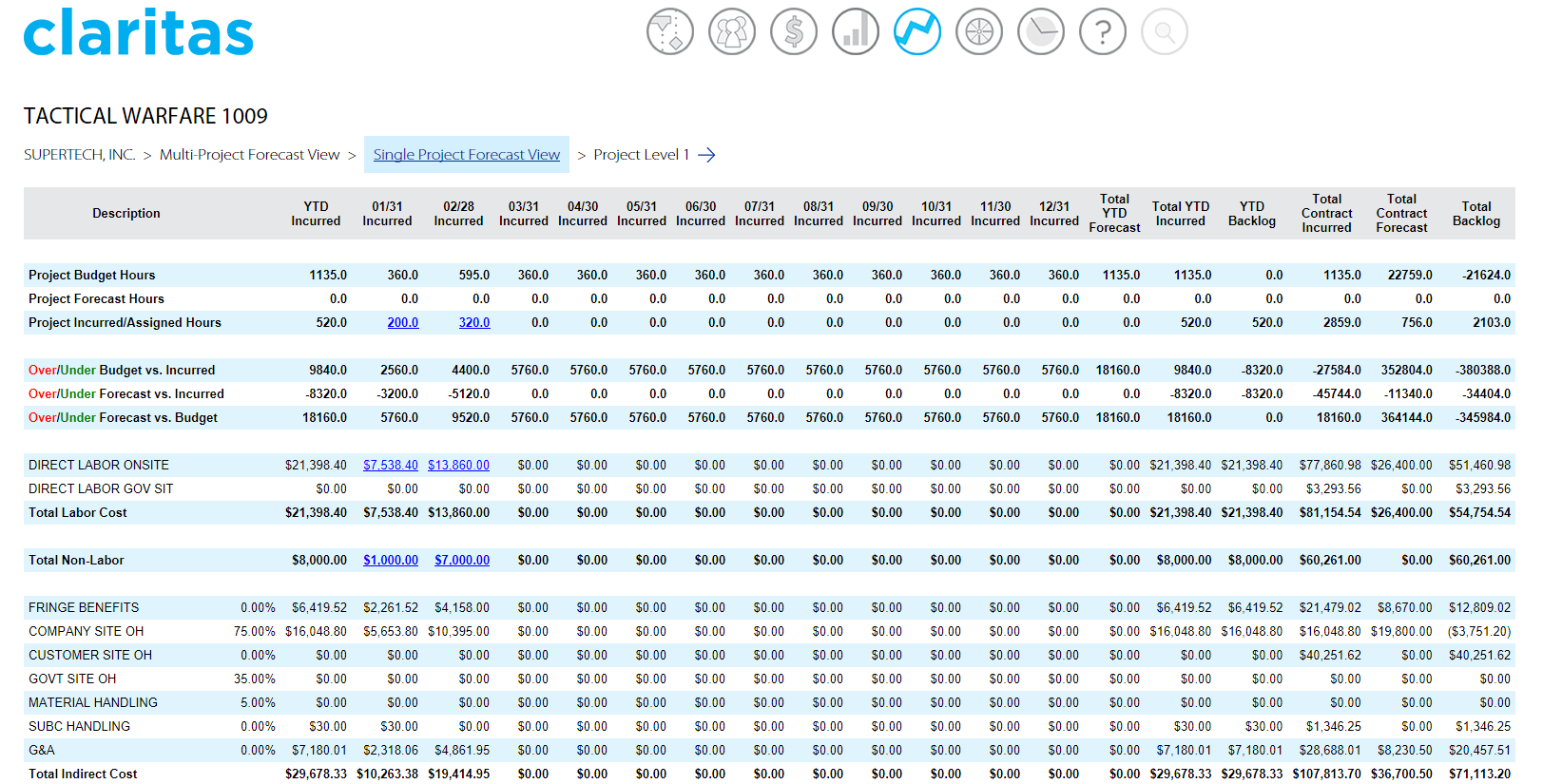Select the Project Budget Hours row label
The image size is (1543, 784).
click(x=92, y=275)
